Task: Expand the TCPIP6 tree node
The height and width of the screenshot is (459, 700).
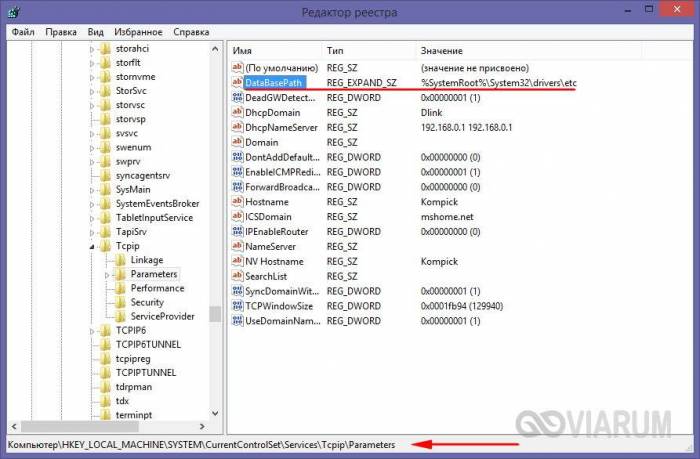Action: point(92,330)
